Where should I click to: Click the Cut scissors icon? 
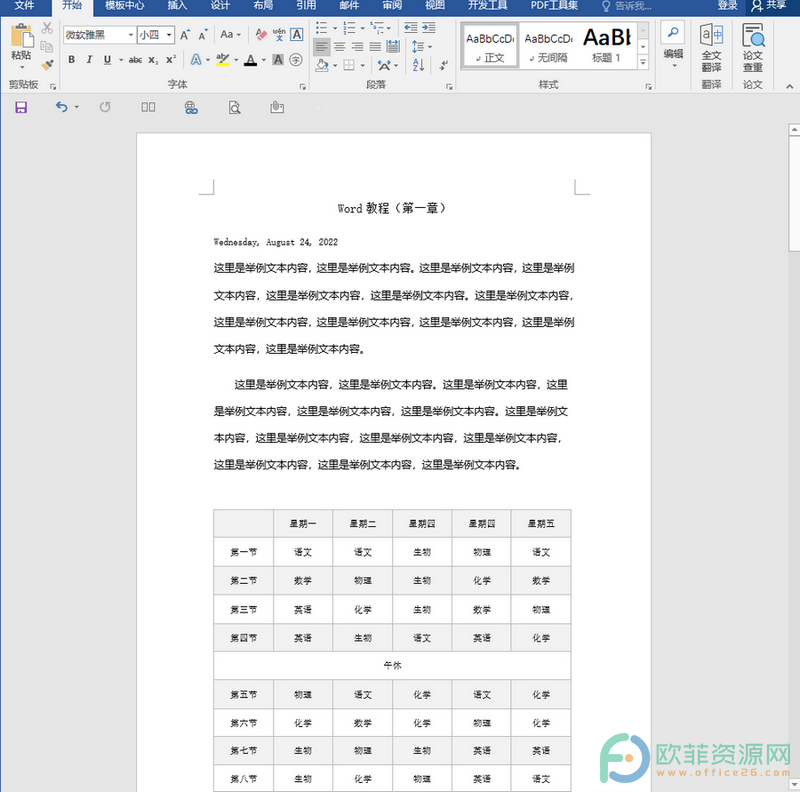tap(47, 28)
